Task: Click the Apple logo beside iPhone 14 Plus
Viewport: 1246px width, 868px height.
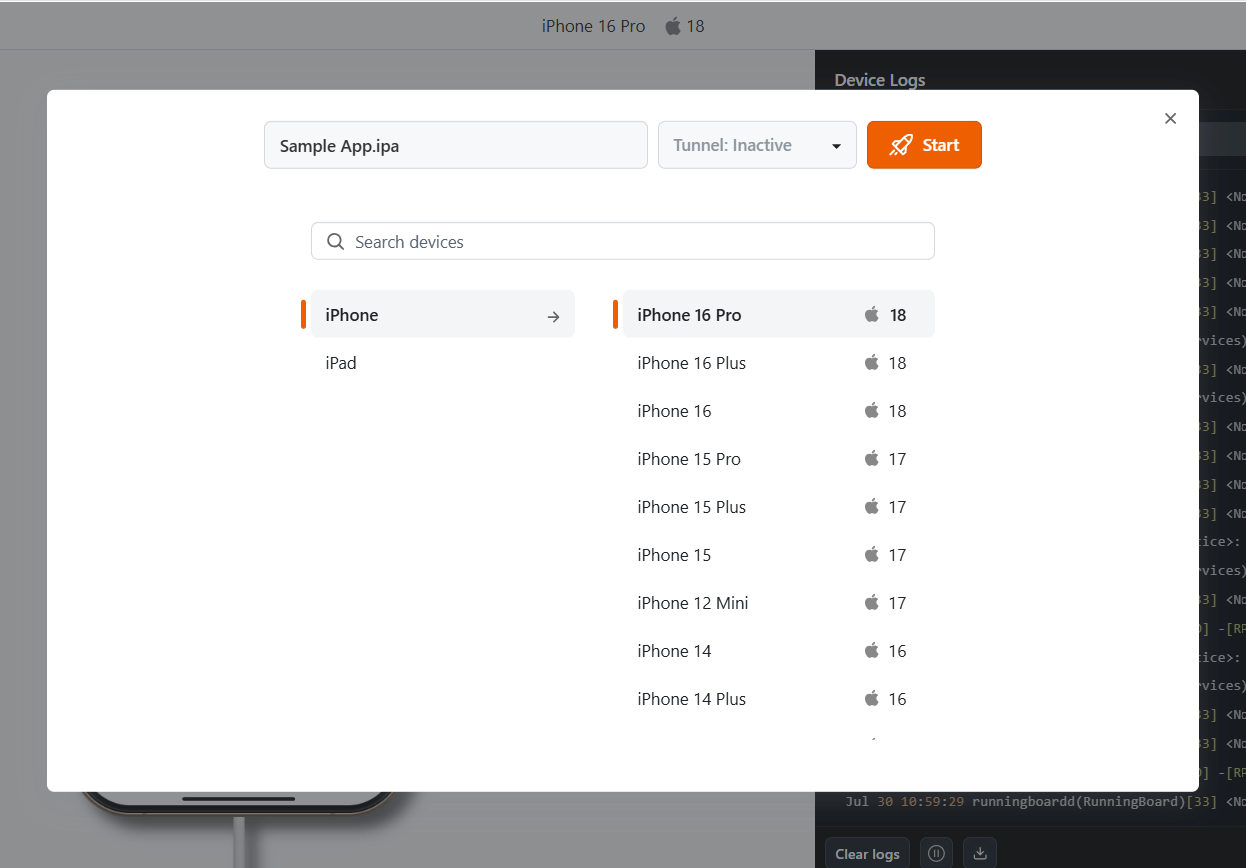Action: tap(872, 699)
